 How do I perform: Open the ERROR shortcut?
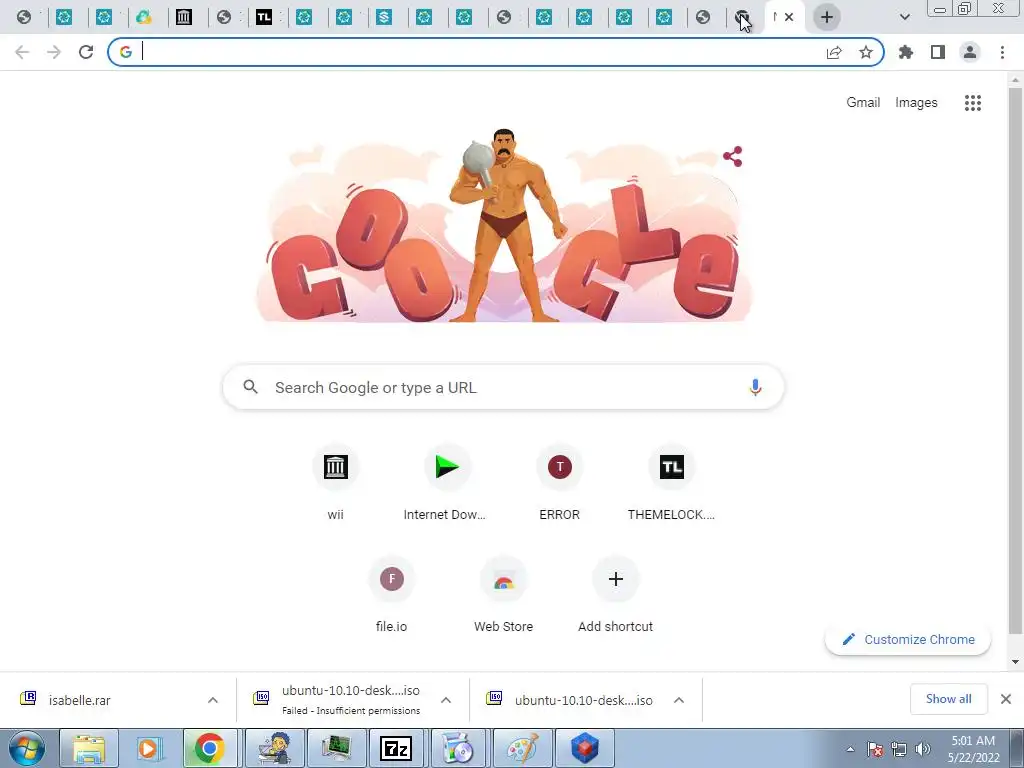click(x=560, y=483)
